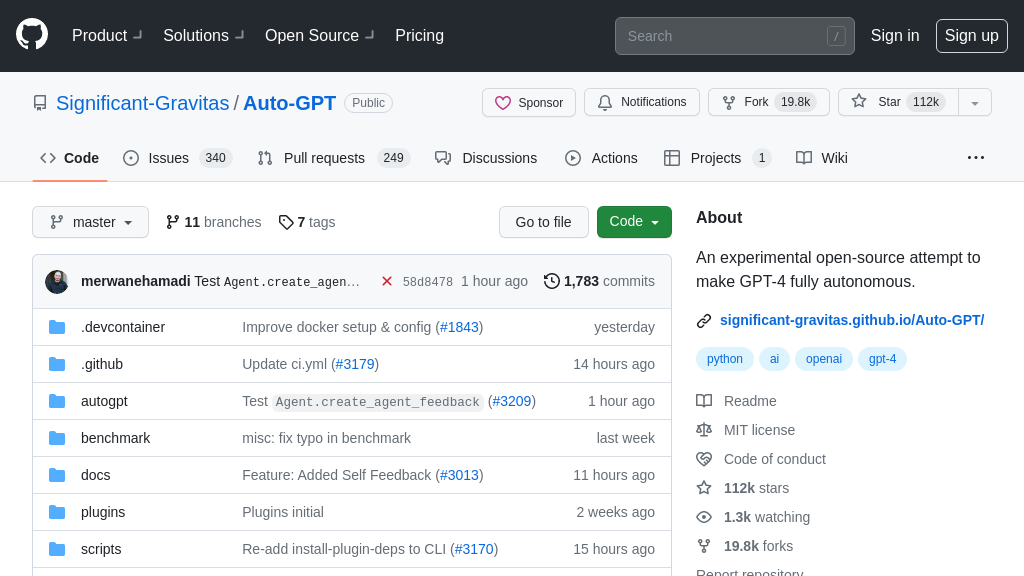Click the Sign up button
This screenshot has width=1024, height=576.
(971, 36)
